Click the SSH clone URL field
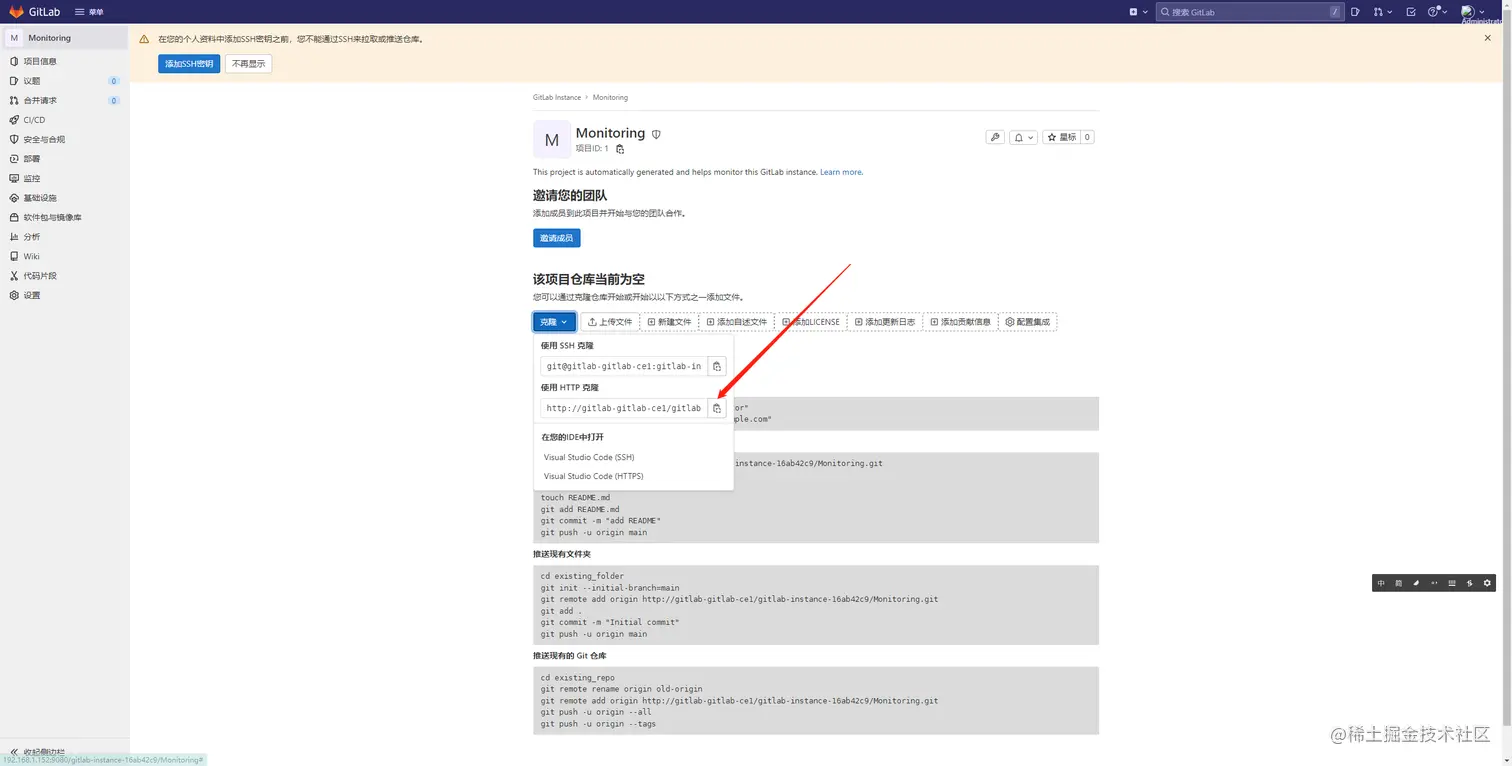 point(624,367)
